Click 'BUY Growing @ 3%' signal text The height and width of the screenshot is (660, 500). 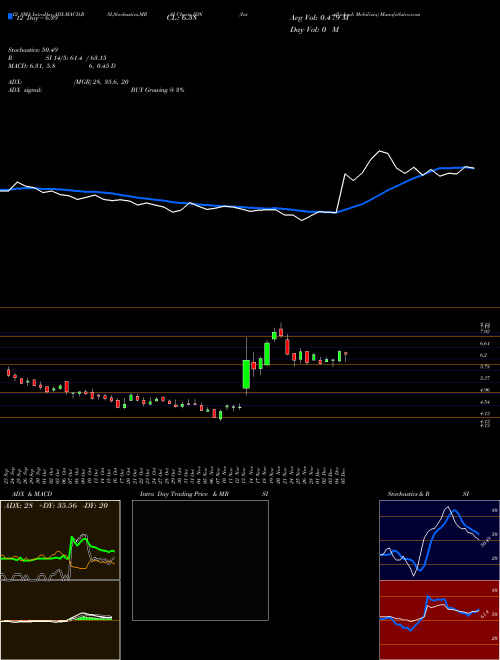pos(157,90)
